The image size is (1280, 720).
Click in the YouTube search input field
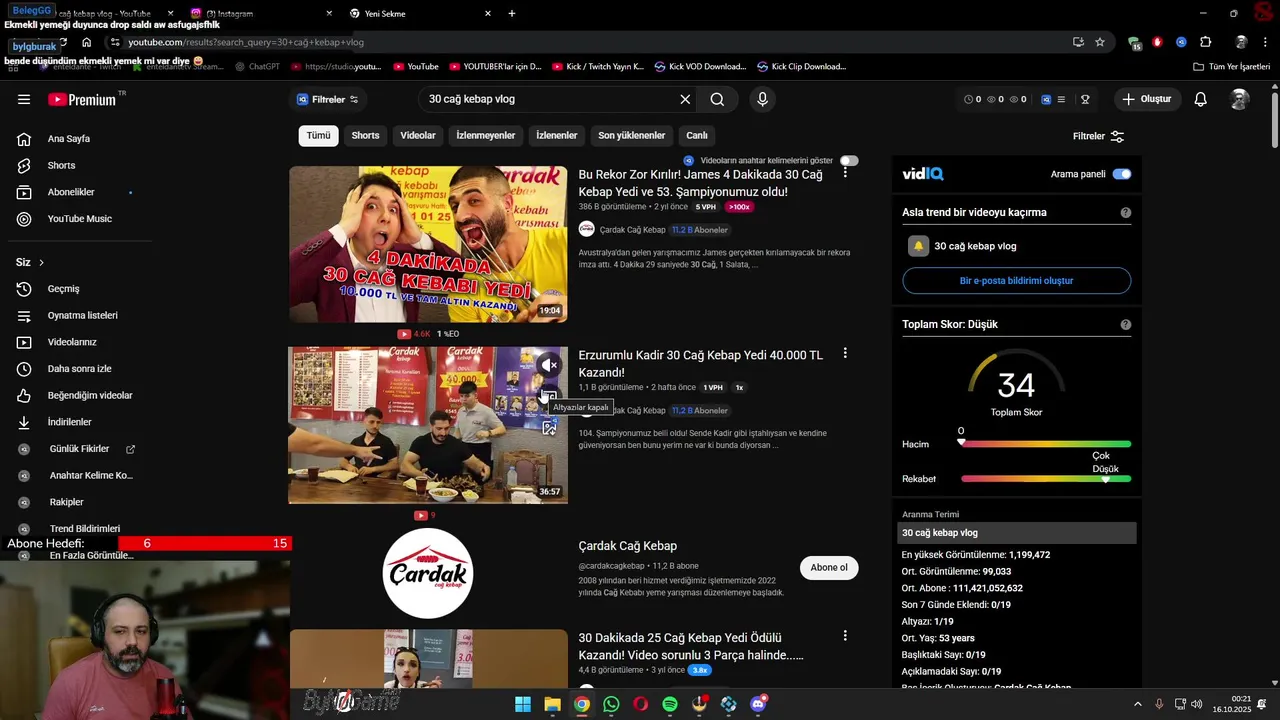click(550, 99)
